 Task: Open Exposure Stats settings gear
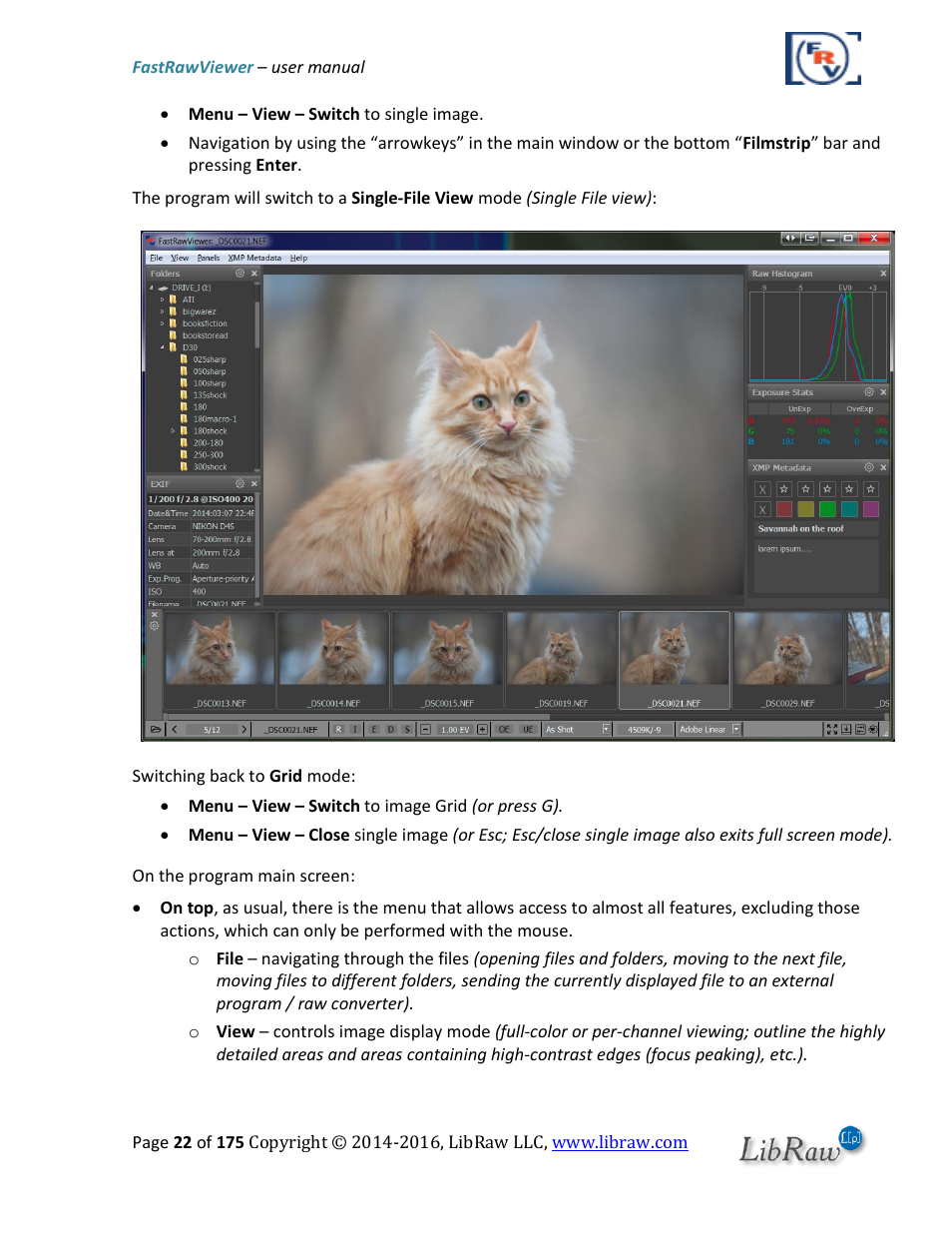coord(868,391)
